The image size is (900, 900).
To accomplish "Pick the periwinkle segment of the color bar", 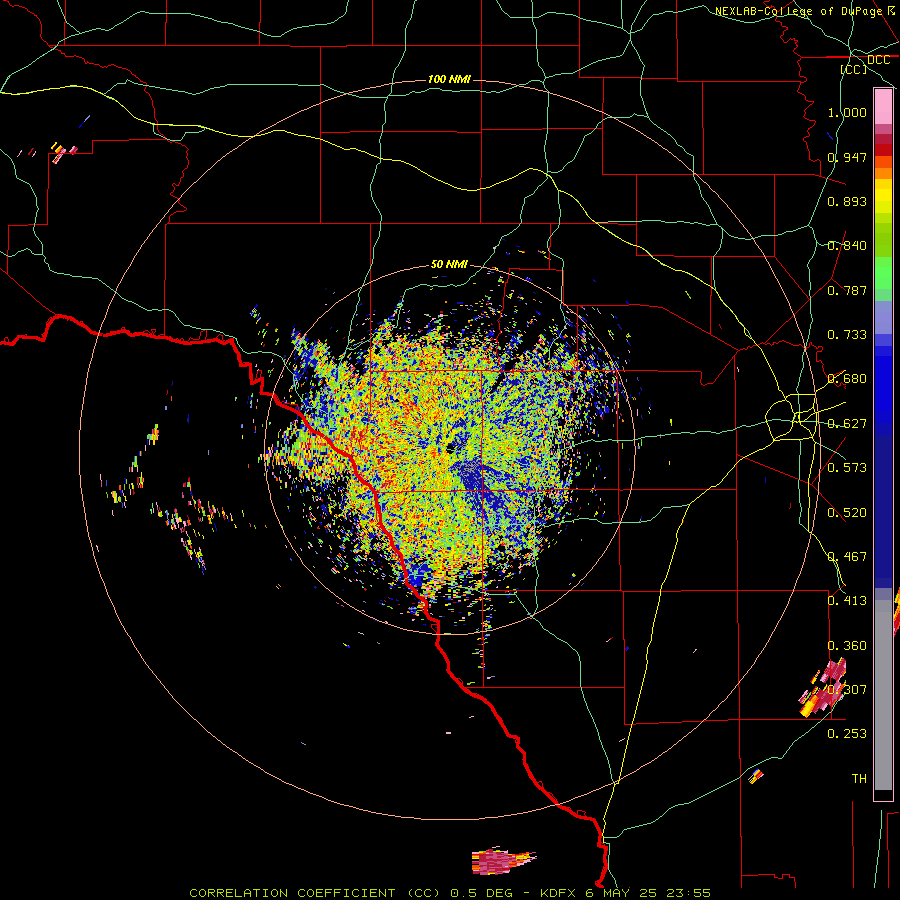I will (x=883, y=317).
